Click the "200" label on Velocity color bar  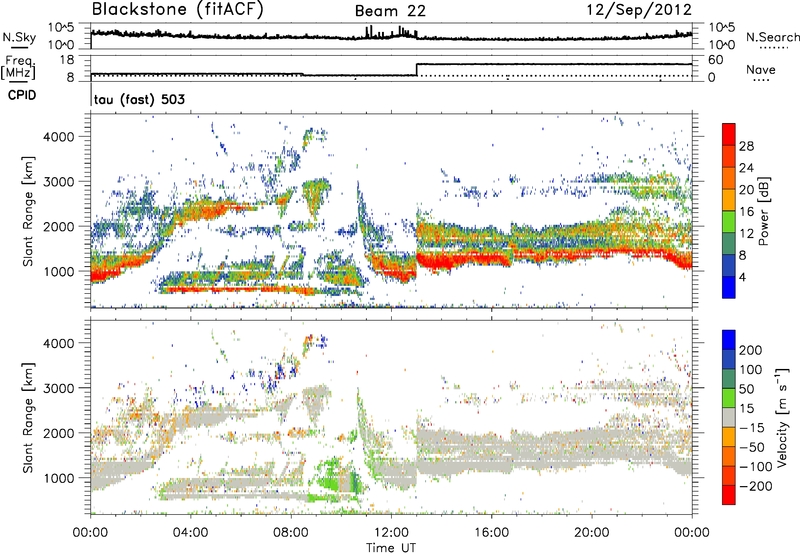(x=751, y=350)
